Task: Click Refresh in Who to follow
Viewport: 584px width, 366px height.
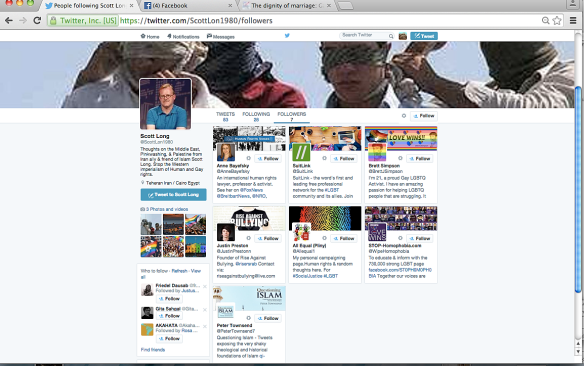Action: (180, 271)
